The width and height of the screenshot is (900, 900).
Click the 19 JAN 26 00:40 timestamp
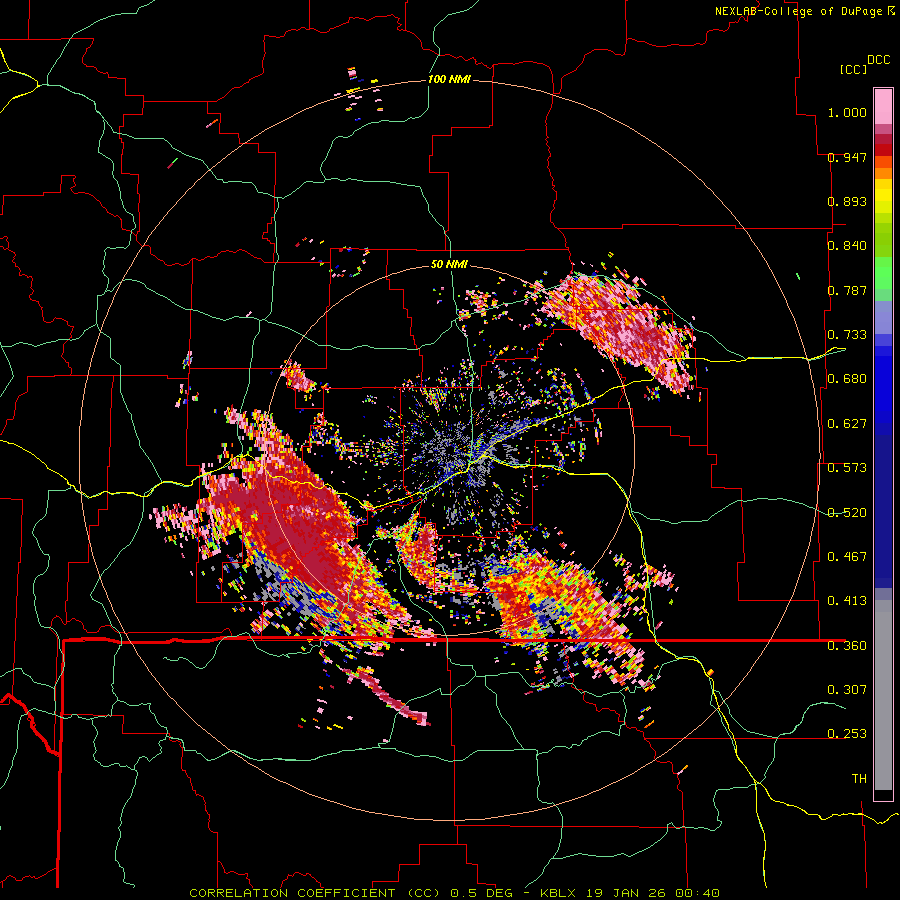653,893
